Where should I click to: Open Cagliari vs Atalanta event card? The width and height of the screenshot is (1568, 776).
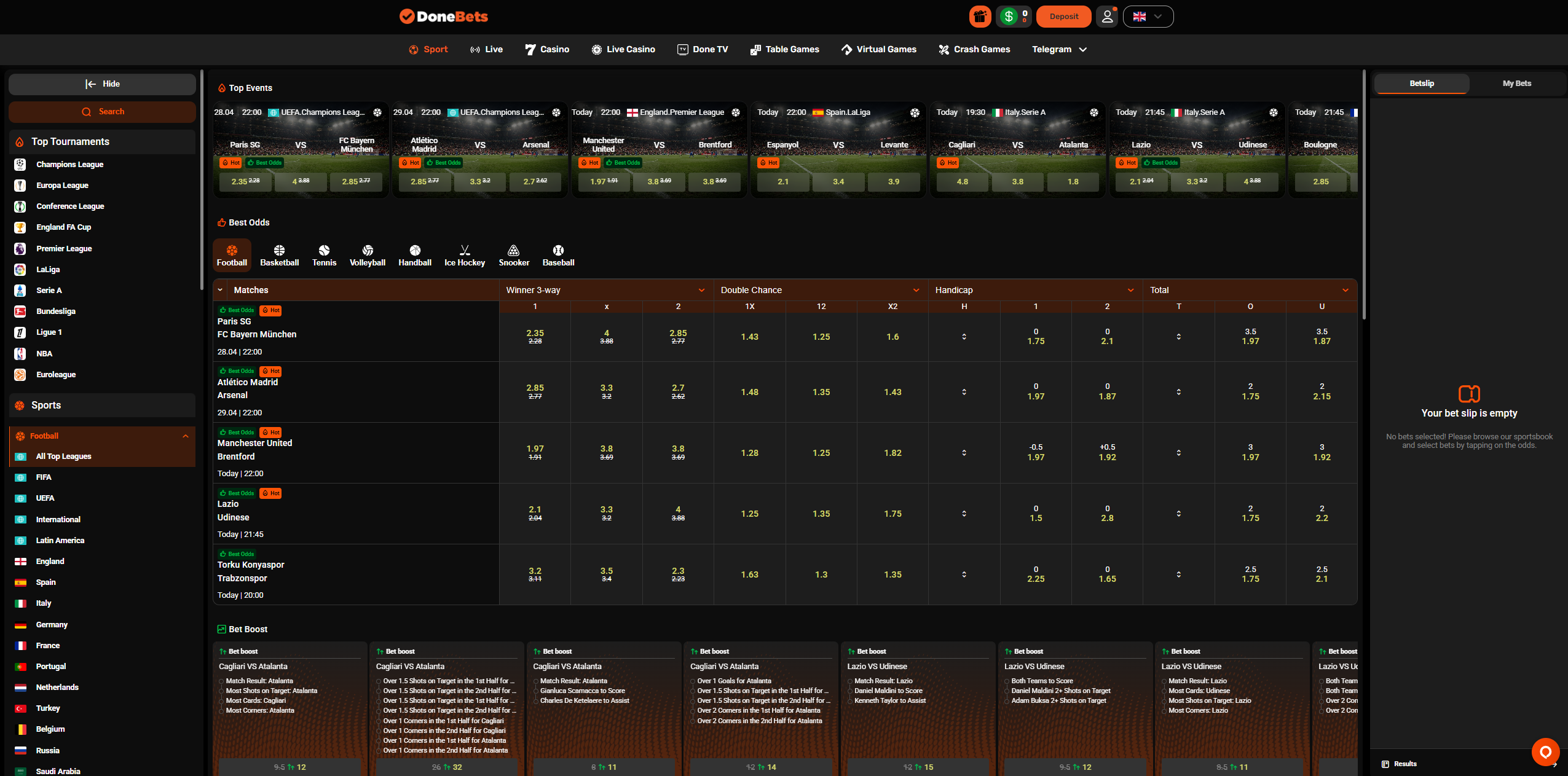click(1017, 149)
